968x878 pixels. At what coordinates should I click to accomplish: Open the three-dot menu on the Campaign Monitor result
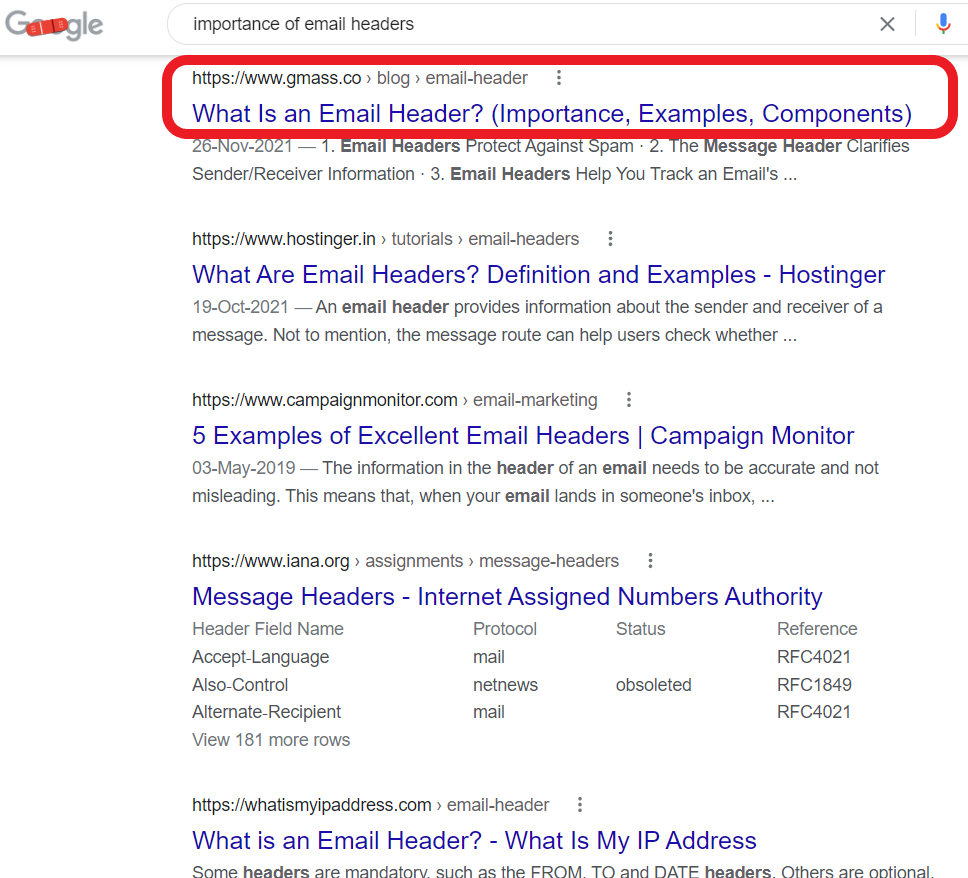(x=628, y=399)
